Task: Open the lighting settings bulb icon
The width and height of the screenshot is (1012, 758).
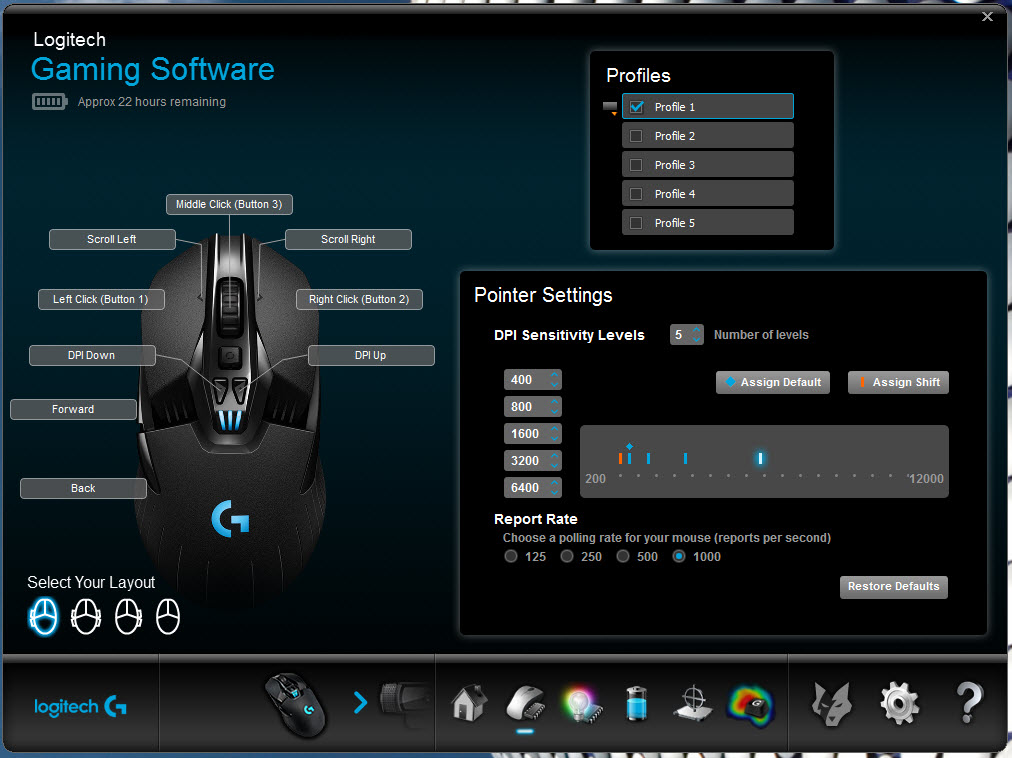Action: [582, 704]
